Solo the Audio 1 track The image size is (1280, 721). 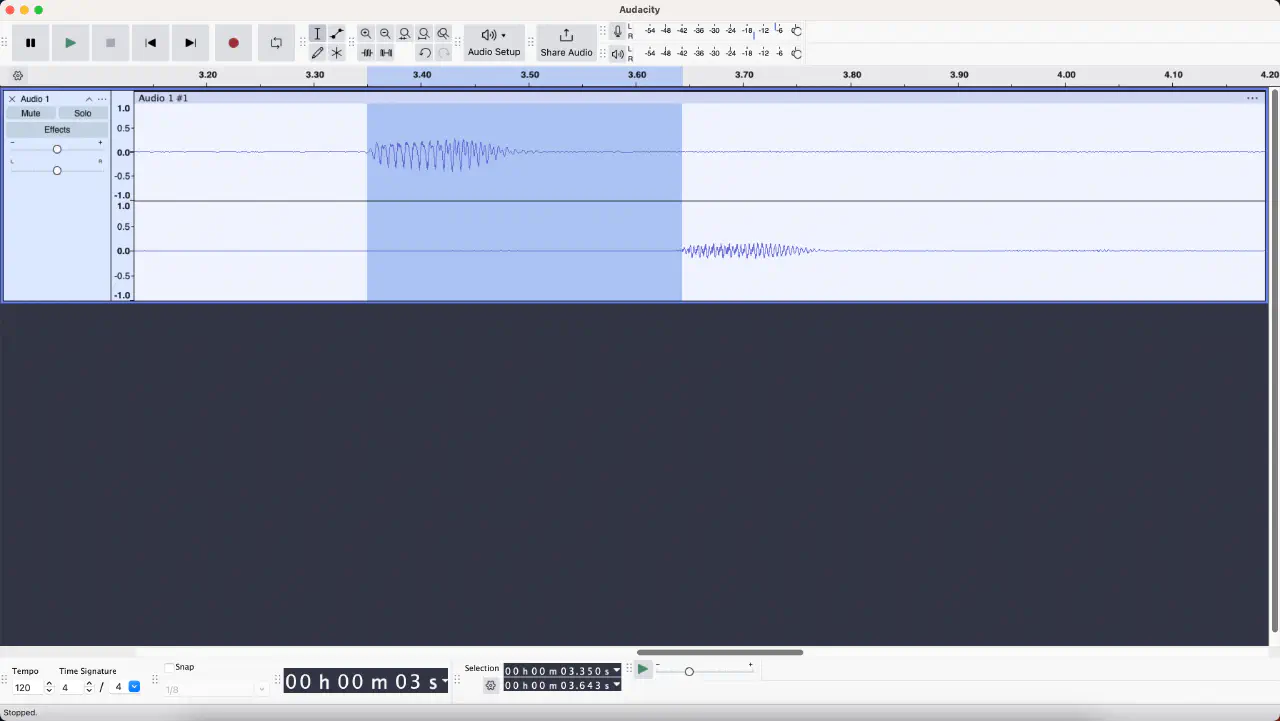coord(83,114)
